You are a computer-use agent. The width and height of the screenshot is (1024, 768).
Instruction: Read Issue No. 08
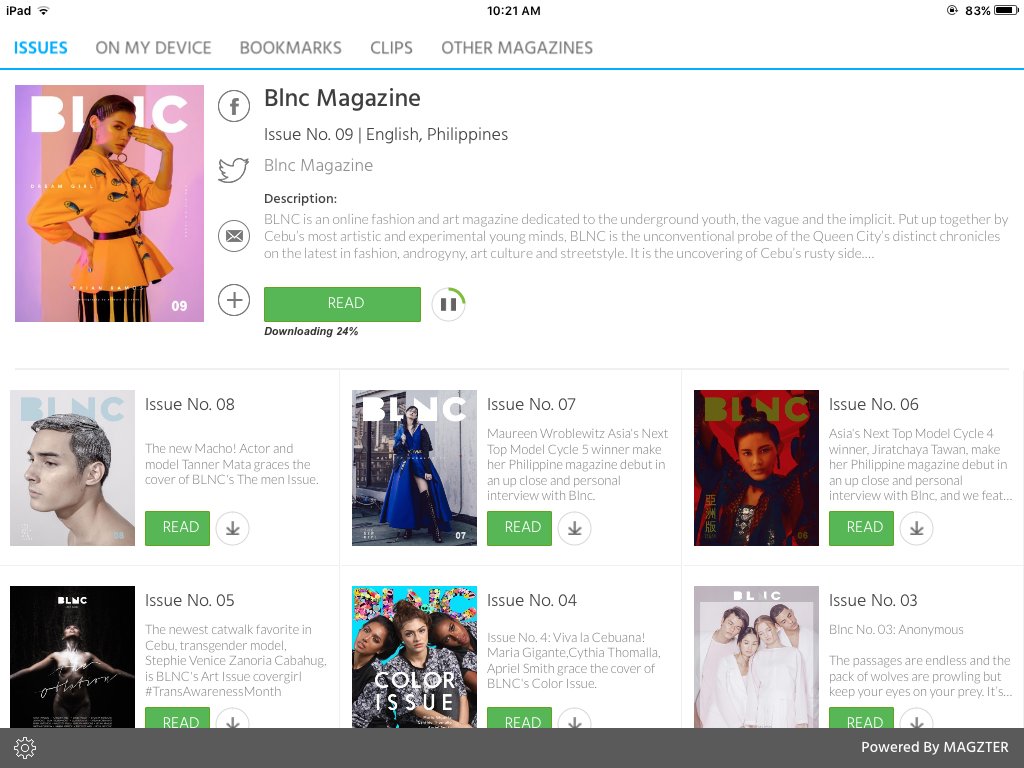[x=178, y=528]
